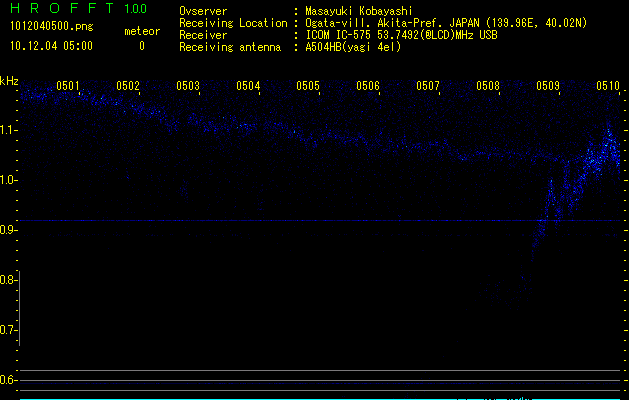Click the 0505 time marker
The width and height of the screenshot is (629, 400).
pos(308,85)
